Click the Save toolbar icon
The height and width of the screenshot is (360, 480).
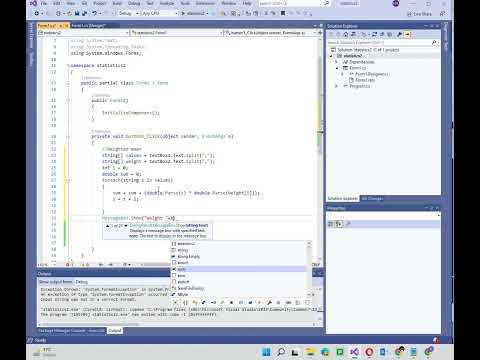tap(77, 13)
